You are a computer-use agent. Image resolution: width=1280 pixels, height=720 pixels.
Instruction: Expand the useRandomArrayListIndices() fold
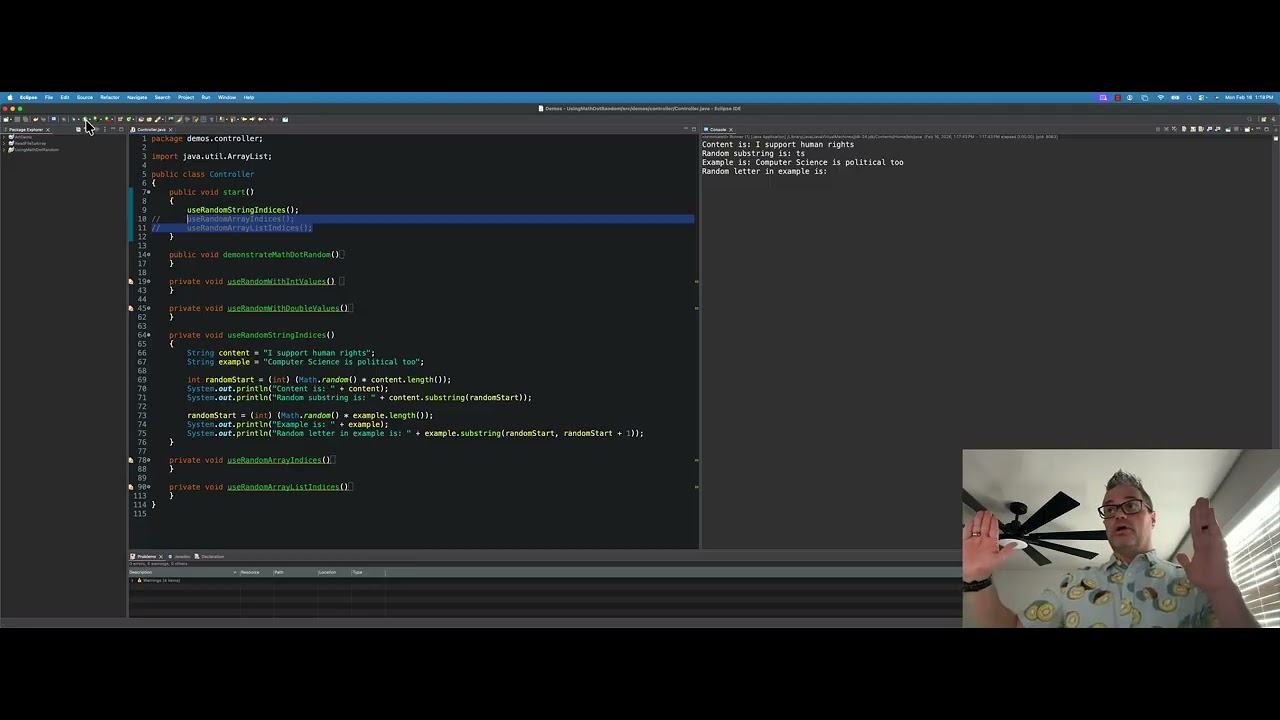tap(149, 487)
